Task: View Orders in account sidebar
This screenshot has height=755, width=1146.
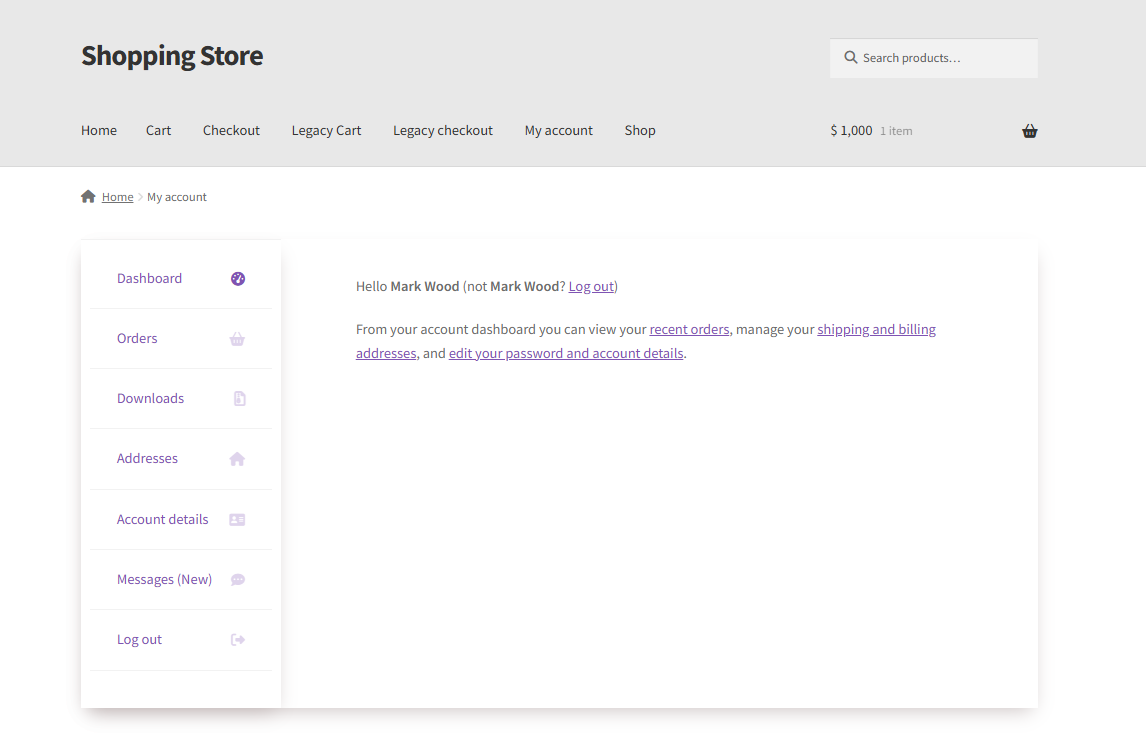Action: (x=137, y=338)
